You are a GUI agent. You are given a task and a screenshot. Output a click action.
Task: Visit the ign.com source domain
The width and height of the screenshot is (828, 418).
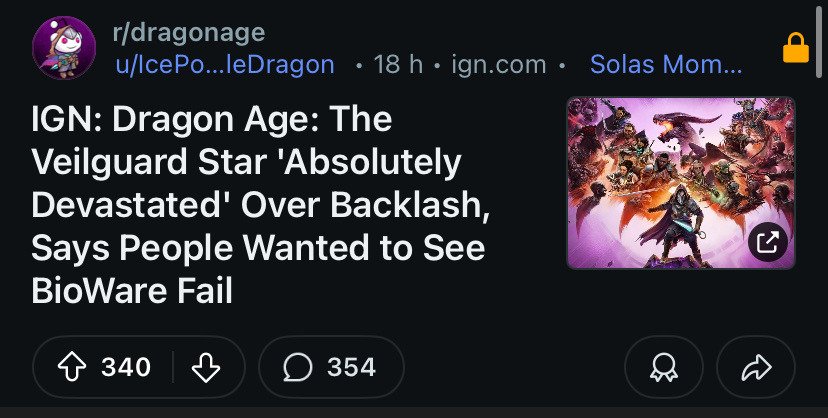(499, 65)
